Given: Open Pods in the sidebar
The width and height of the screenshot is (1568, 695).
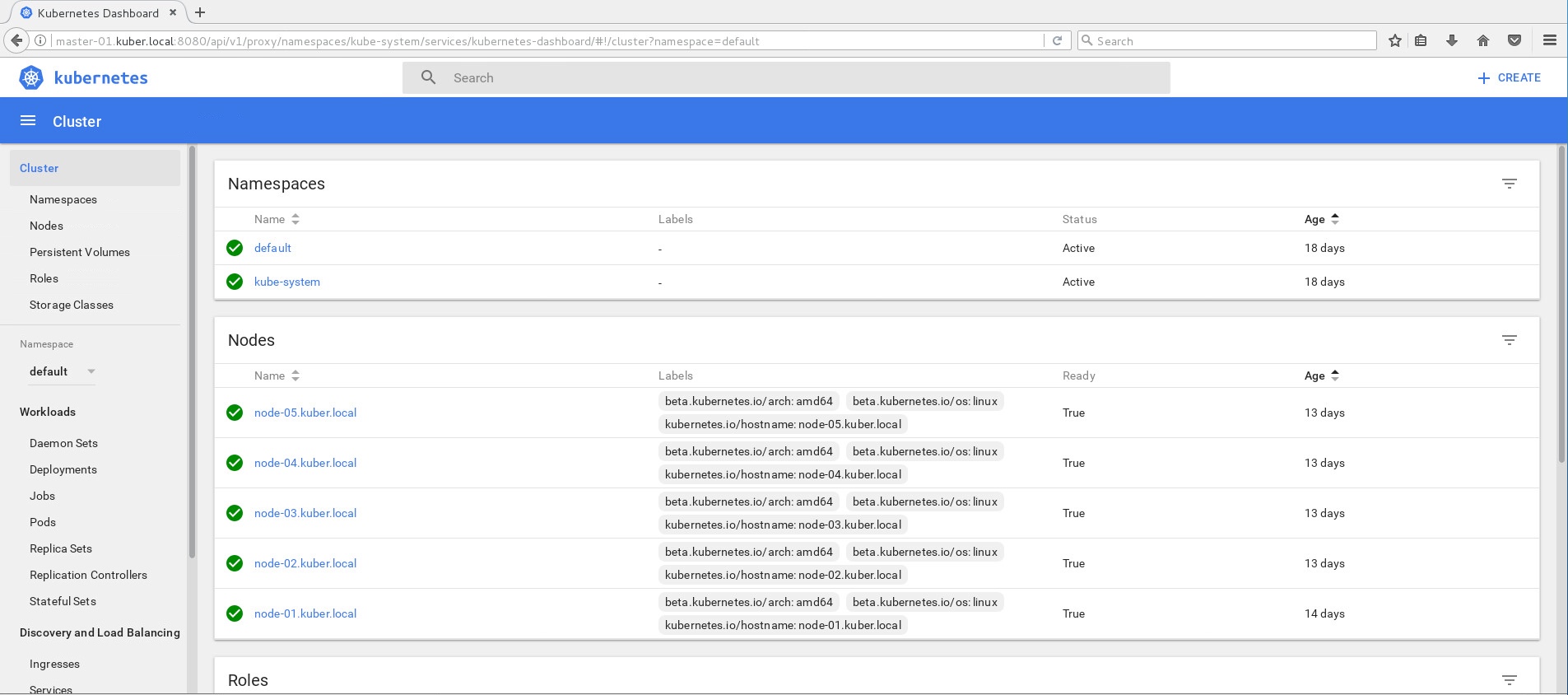Looking at the screenshot, I should [43, 522].
